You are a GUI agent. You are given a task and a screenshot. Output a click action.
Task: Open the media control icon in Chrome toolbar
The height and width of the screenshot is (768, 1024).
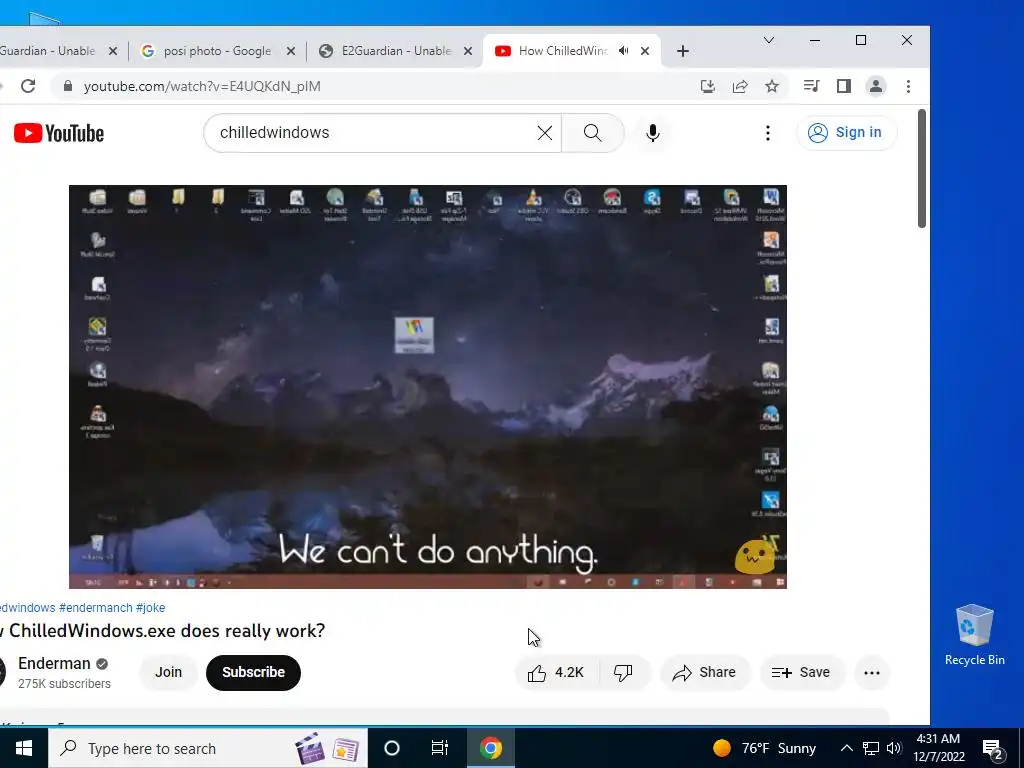[x=811, y=86]
